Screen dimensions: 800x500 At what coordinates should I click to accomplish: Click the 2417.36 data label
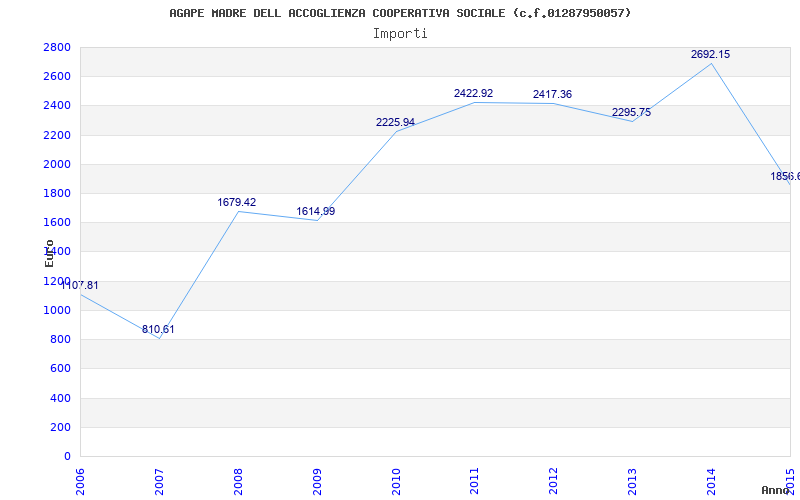(553, 94)
